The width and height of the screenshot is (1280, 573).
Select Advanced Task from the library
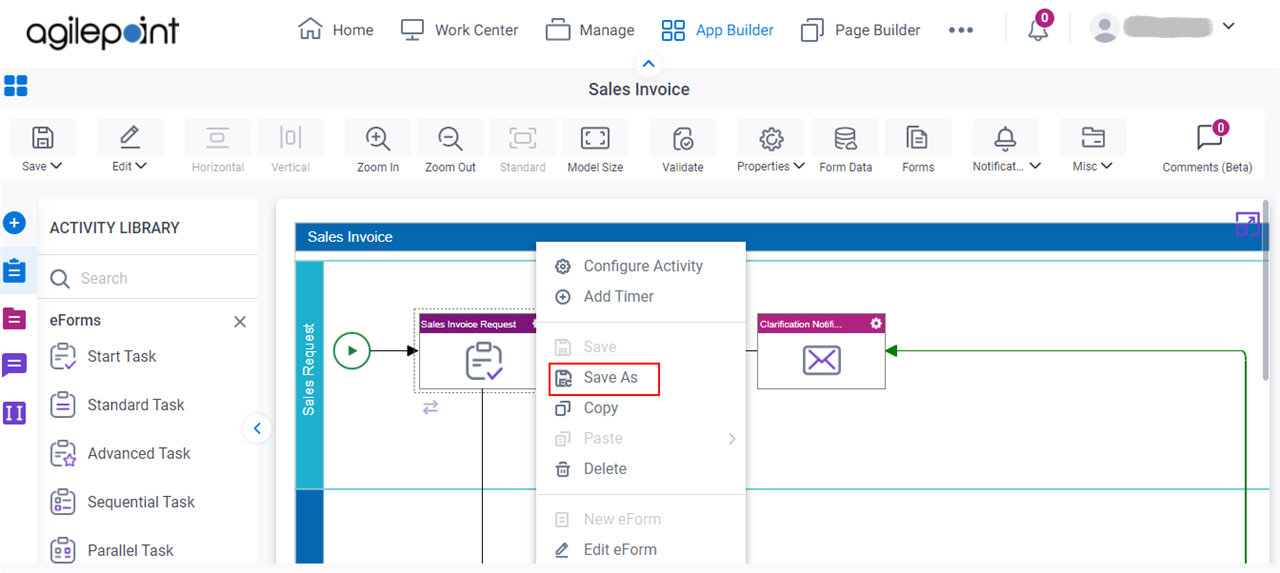point(120,453)
